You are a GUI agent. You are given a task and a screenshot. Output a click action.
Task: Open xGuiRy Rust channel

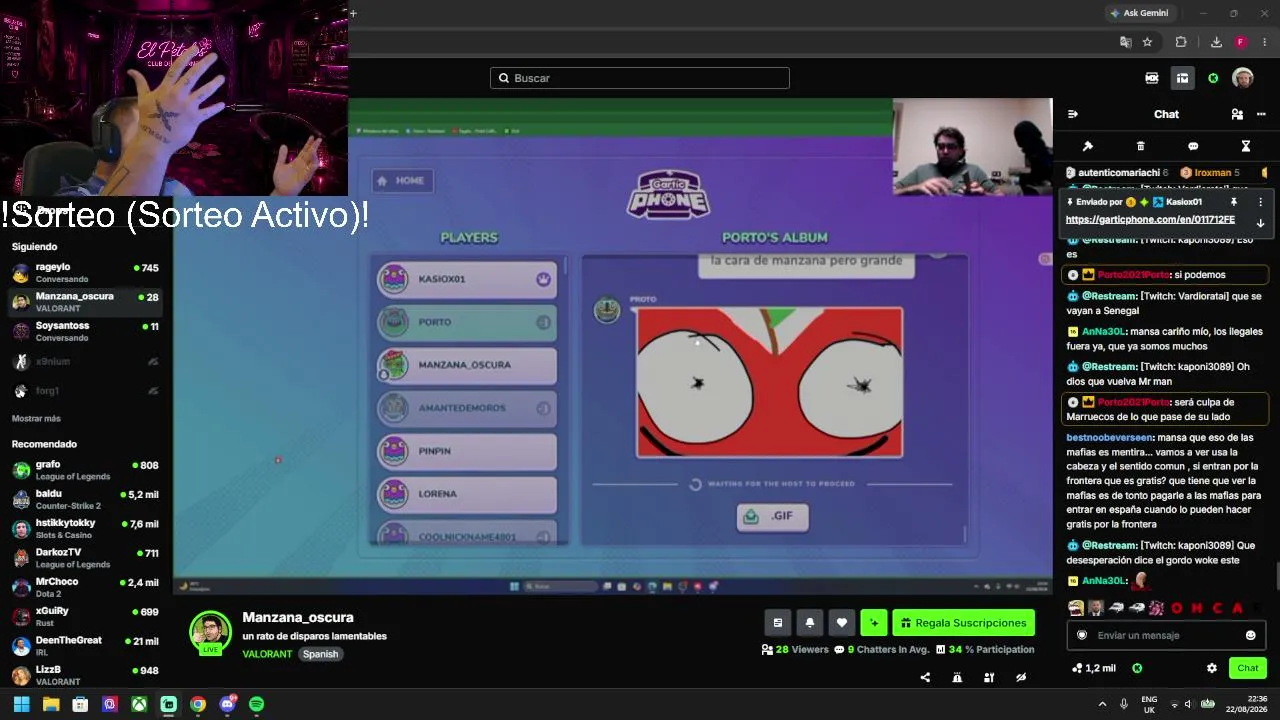click(x=86, y=616)
